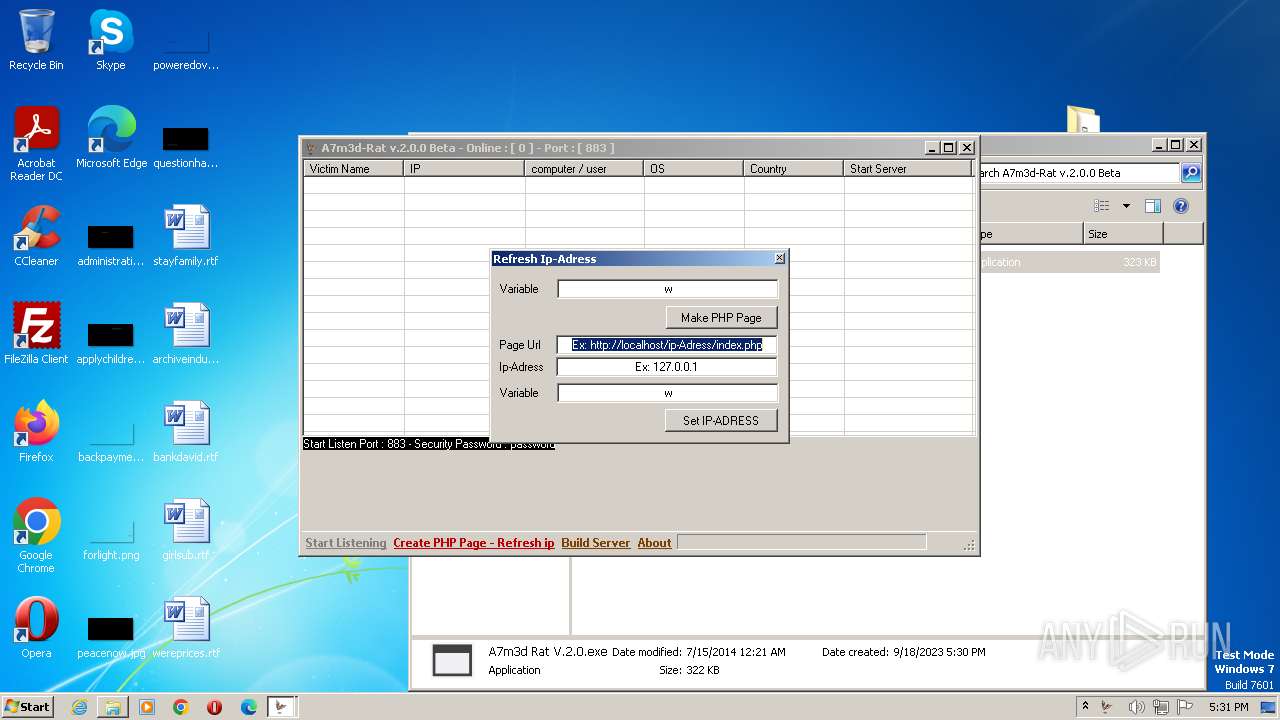Click the Set IP-ADRESS button
Viewport: 1280px width, 720px height.
721,421
